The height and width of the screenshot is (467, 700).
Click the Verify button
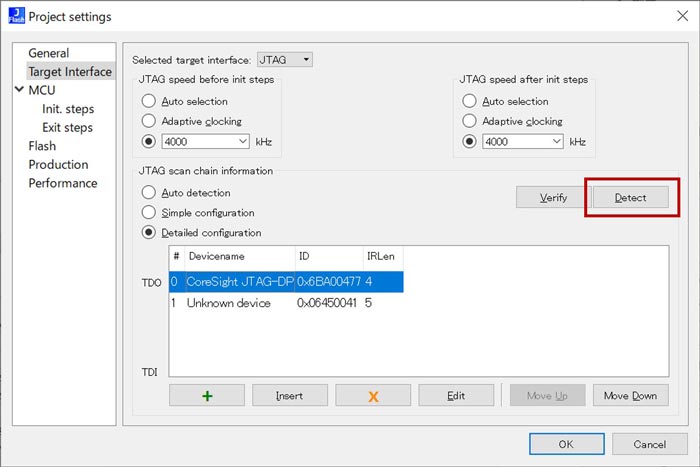[x=553, y=197]
